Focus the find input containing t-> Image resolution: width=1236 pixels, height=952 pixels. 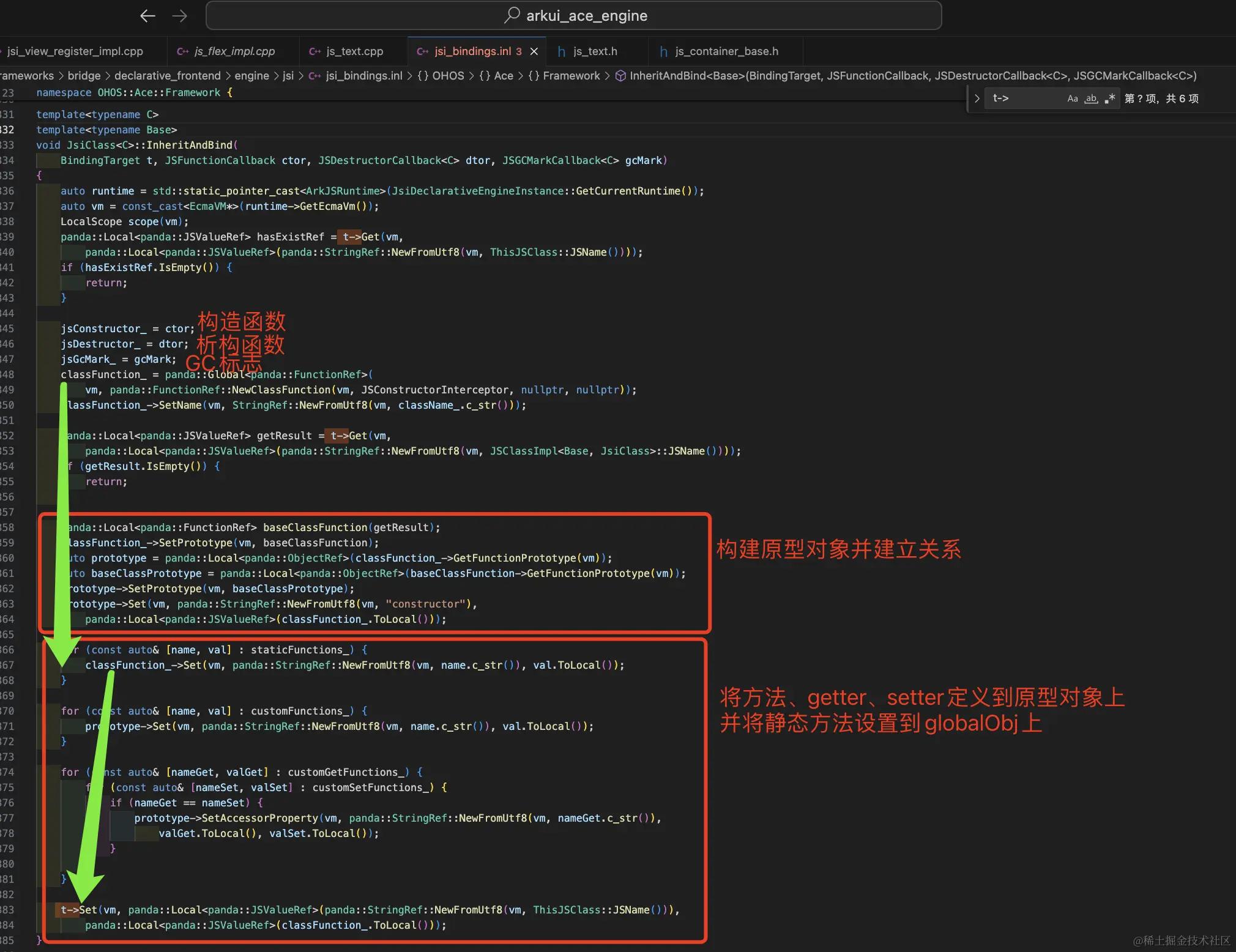[x=1025, y=99]
